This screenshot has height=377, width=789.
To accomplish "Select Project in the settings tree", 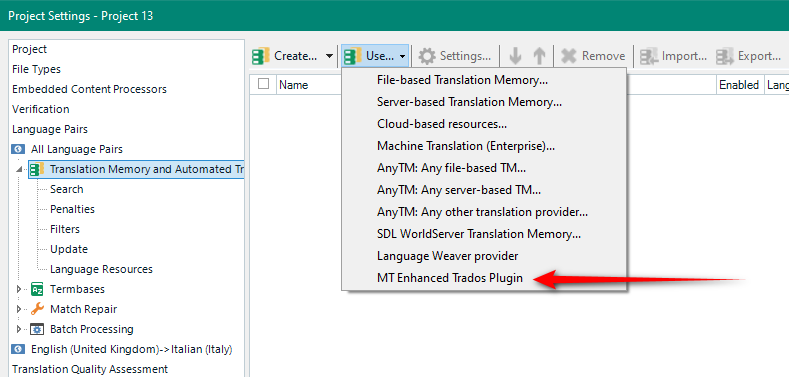I will click(29, 49).
